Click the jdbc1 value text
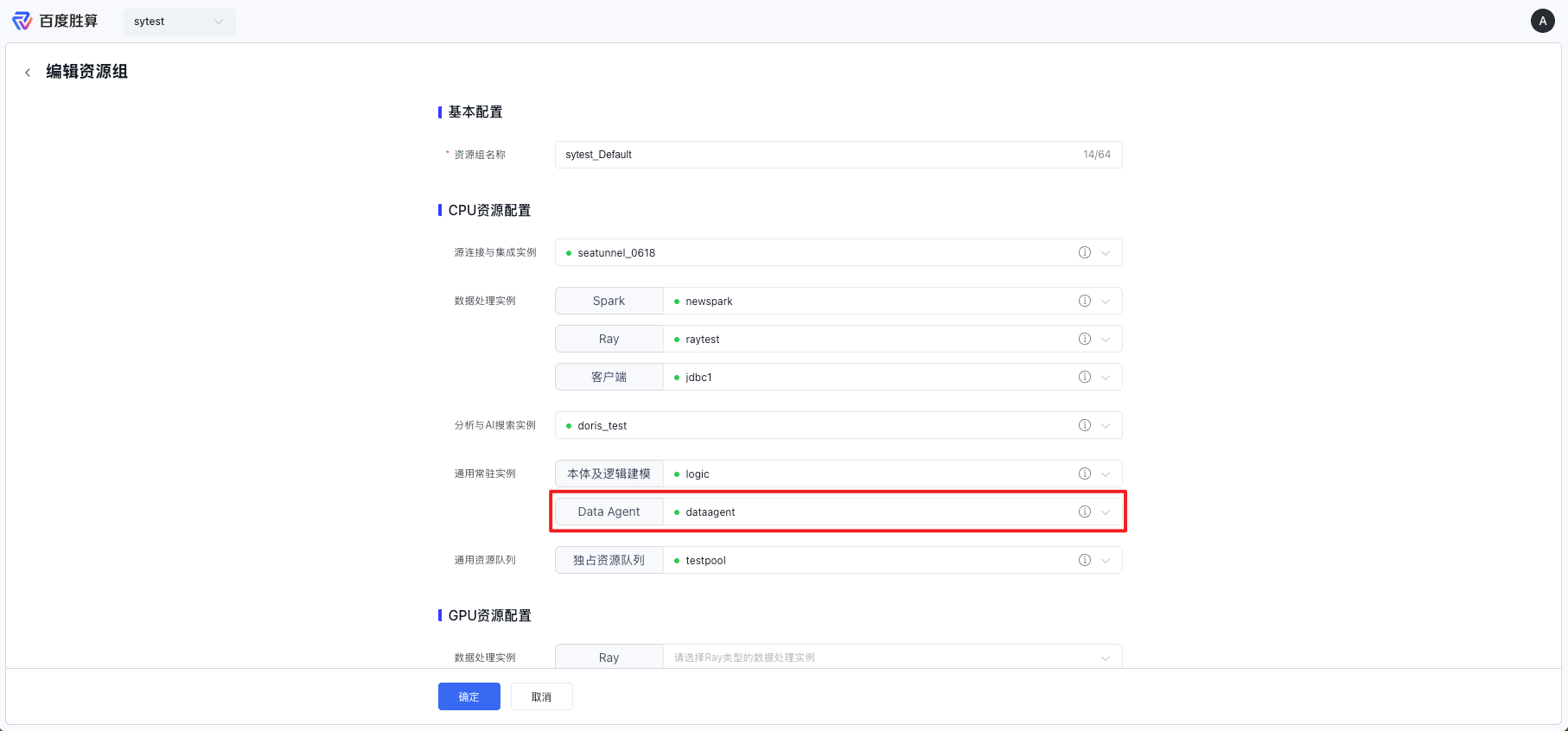Viewport: 1568px width, 731px height. 698,378
